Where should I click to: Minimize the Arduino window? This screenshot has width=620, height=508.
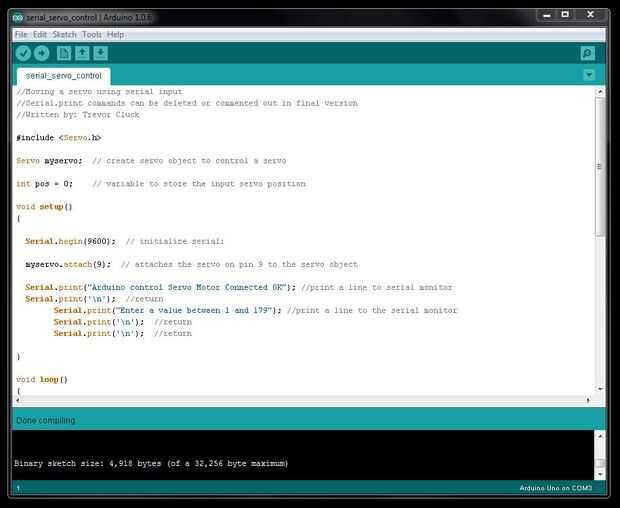click(547, 15)
